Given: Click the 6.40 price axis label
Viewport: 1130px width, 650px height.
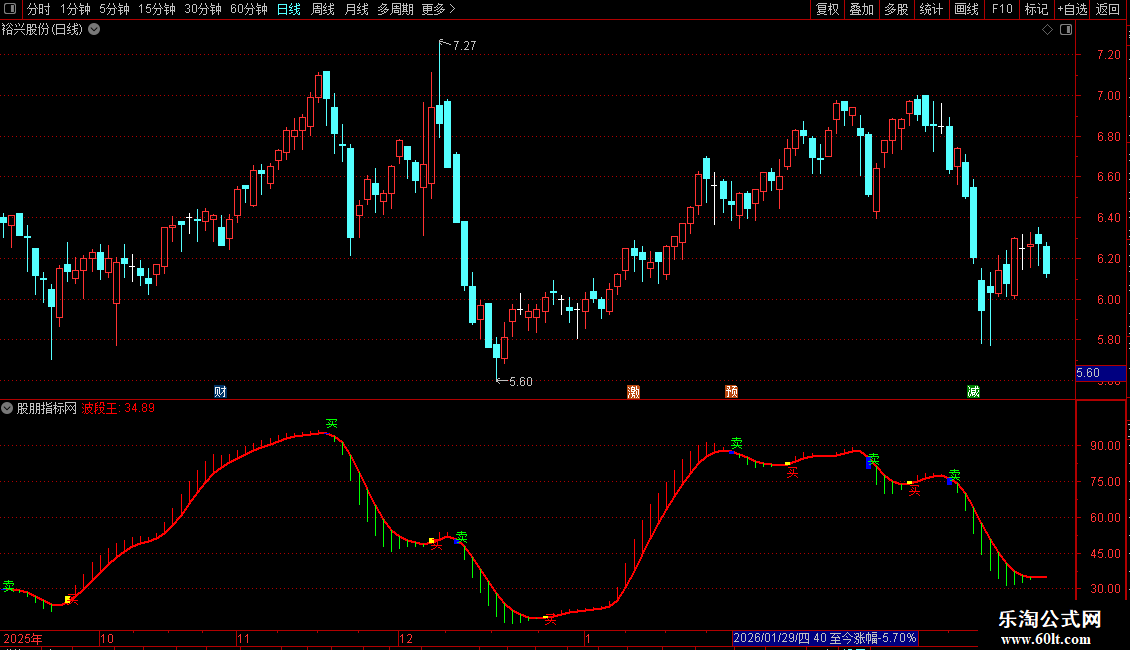Looking at the screenshot, I should click(x=1108, y=218).
